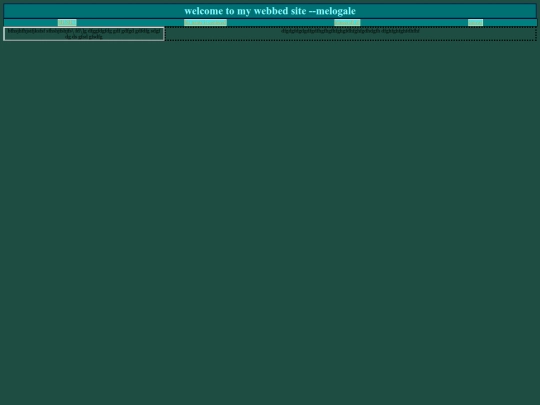Open the third navigation link in the menu bar

click(347, 23)
